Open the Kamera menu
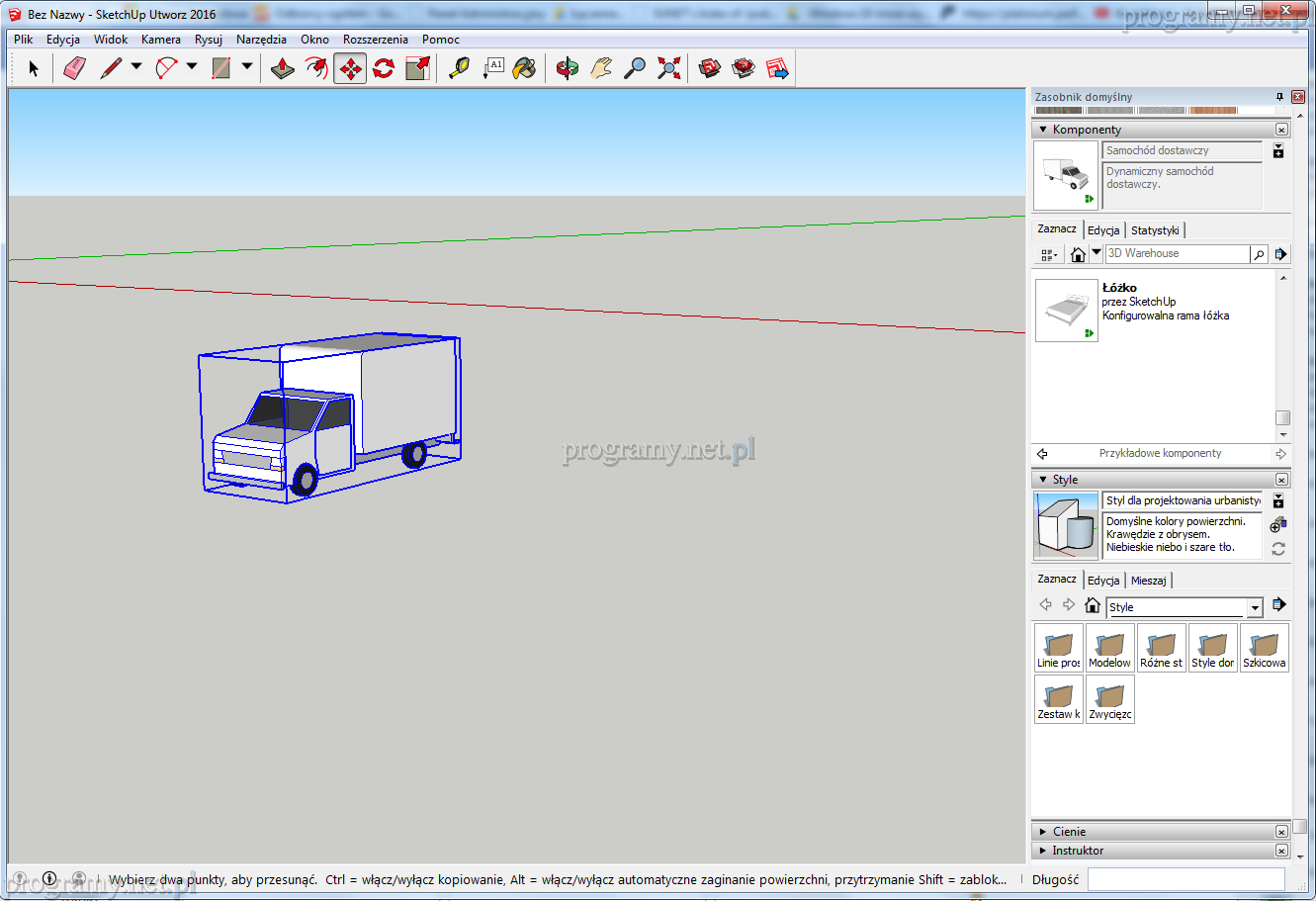 (160, 40)
